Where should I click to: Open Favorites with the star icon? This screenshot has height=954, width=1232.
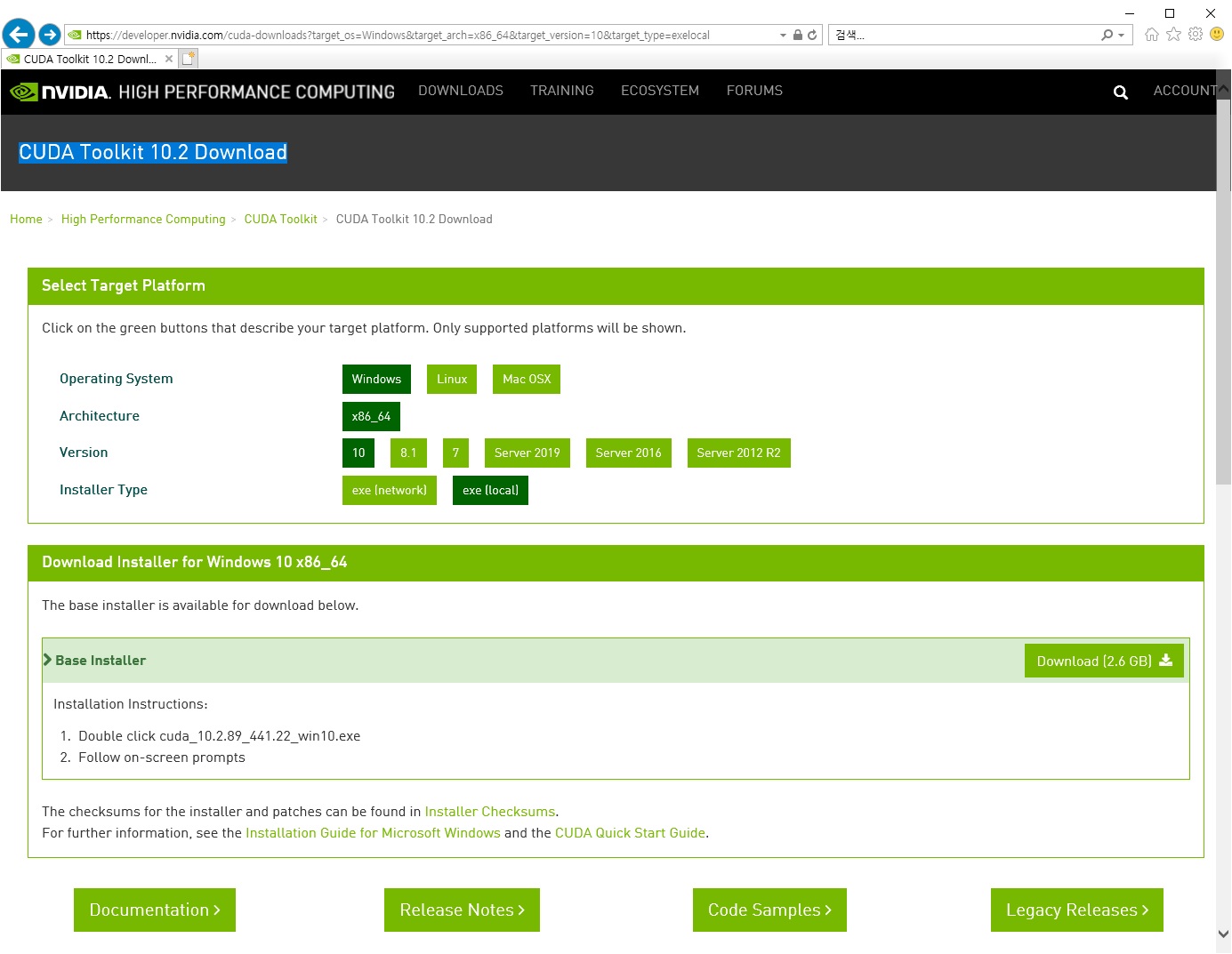coord(1174,35)
